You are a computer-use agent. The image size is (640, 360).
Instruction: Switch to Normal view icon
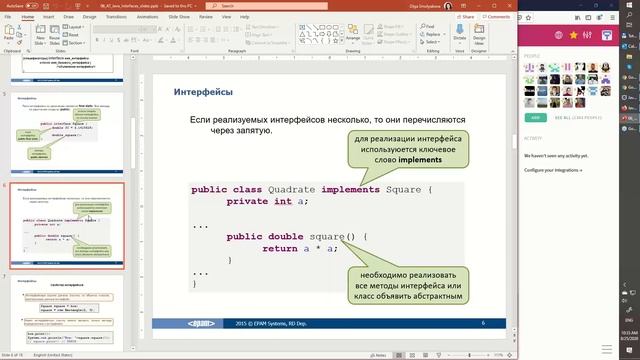click(x=399, y=355)
